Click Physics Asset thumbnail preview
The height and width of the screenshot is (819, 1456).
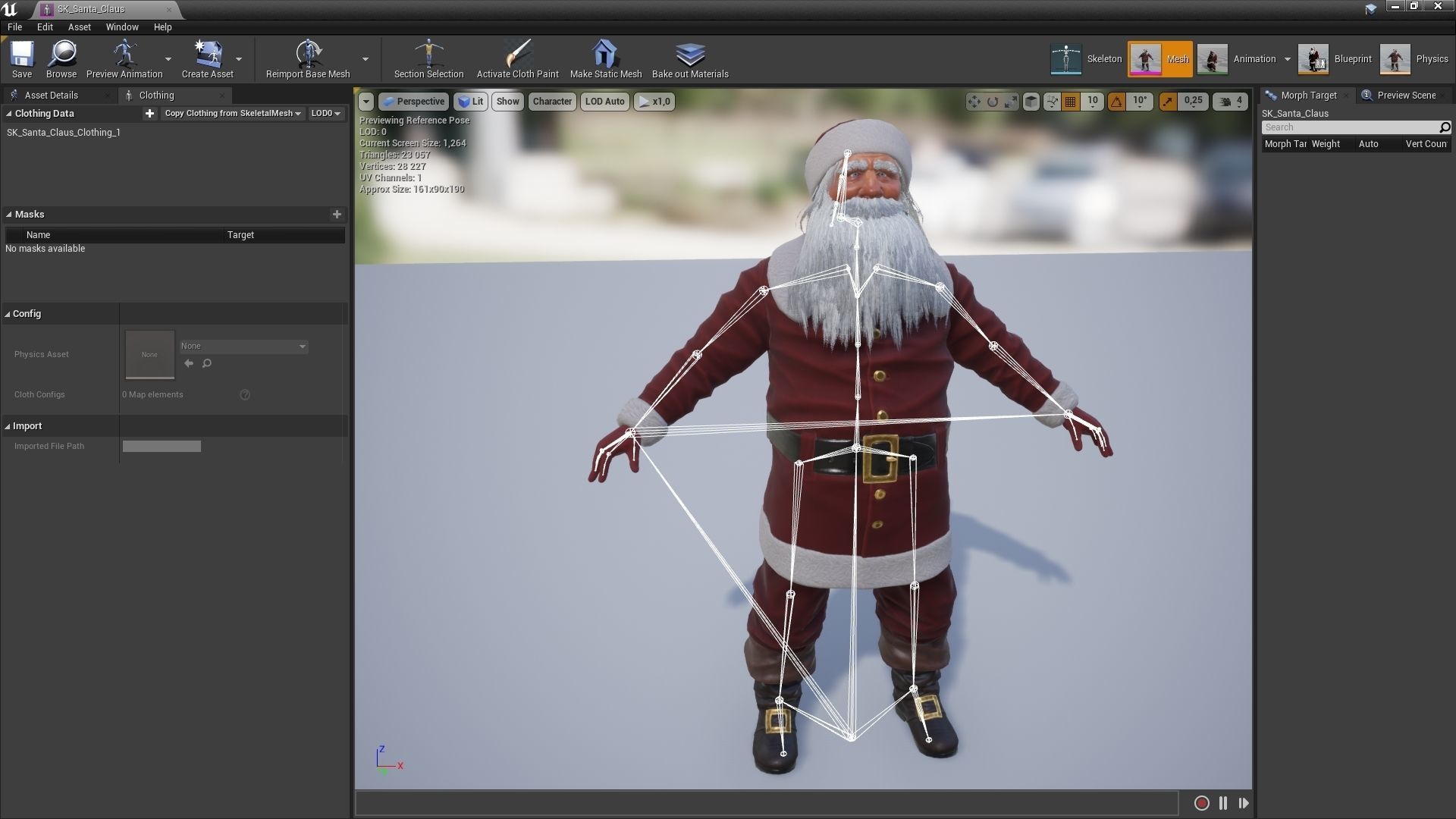(149, 354)
